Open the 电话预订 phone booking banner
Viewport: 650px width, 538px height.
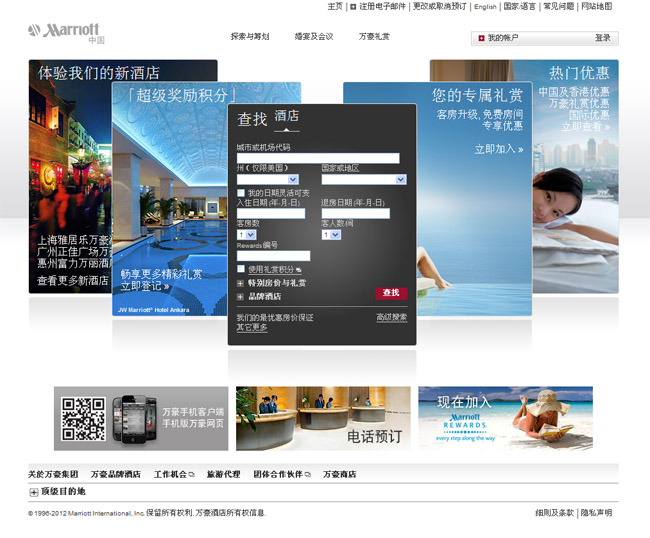click(x=323, y=418)
